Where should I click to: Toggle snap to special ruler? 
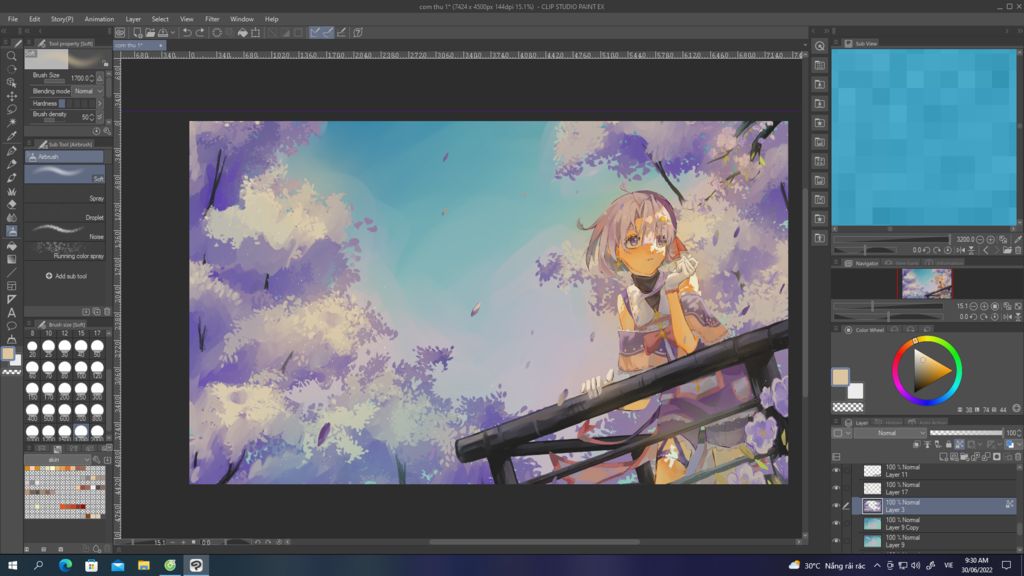(x=328, y=32)
